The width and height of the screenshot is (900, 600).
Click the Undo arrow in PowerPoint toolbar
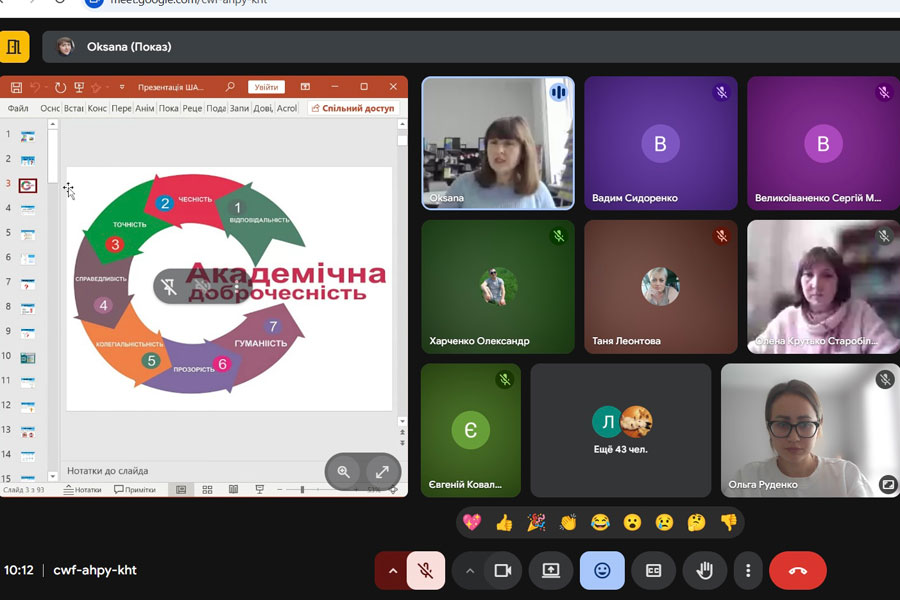(34, 87)
